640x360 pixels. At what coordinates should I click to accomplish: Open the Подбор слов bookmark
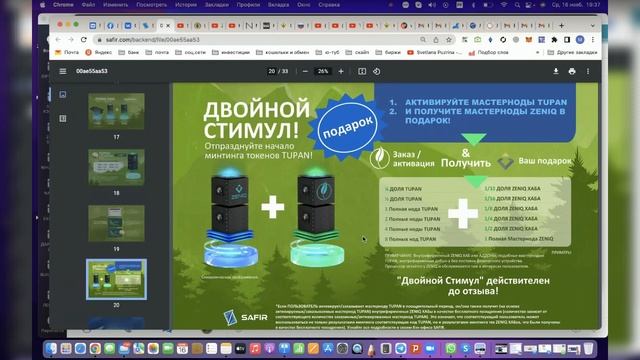(489, 52)
